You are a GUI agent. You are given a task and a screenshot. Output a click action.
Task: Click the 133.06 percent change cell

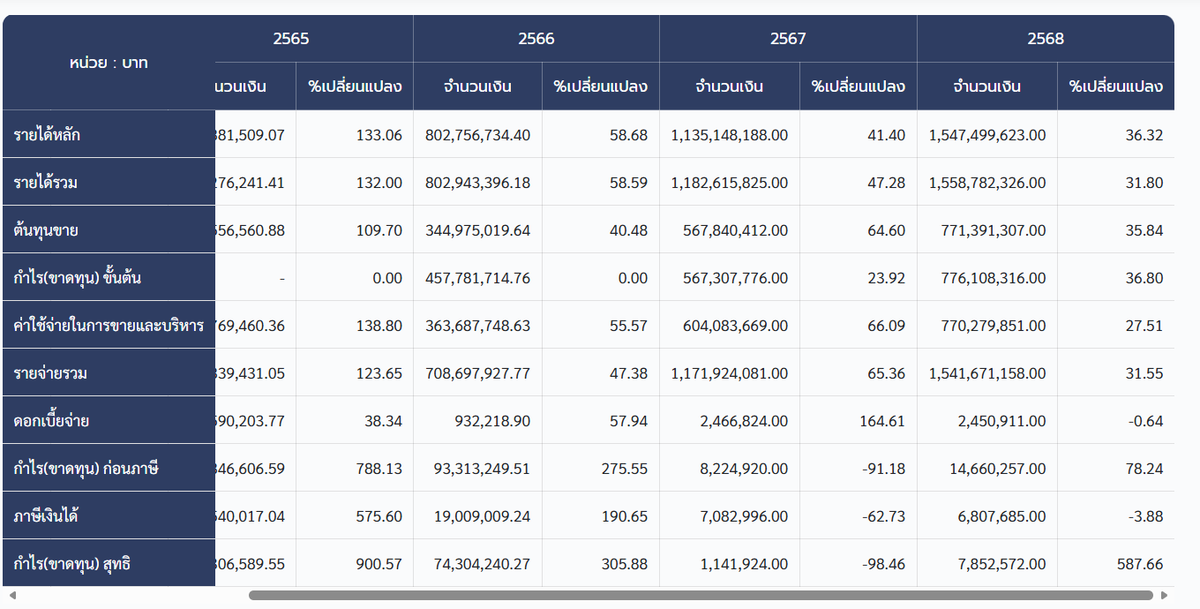(x=355, y=134)
